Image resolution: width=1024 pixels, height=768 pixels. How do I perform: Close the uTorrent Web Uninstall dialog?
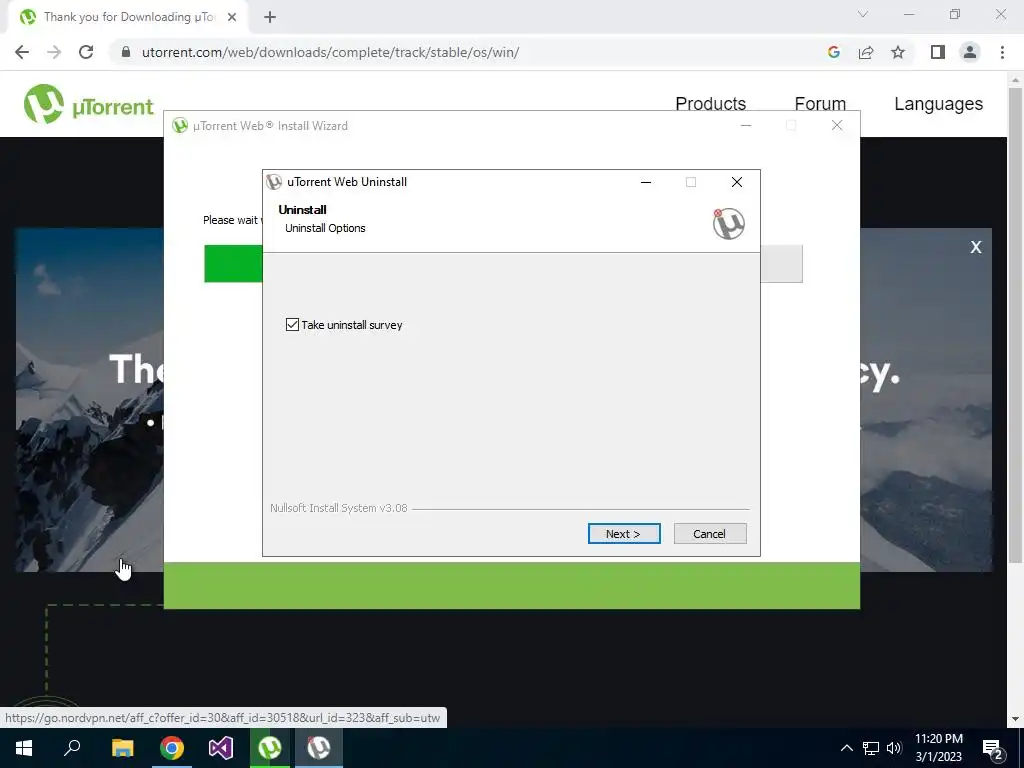737,182
